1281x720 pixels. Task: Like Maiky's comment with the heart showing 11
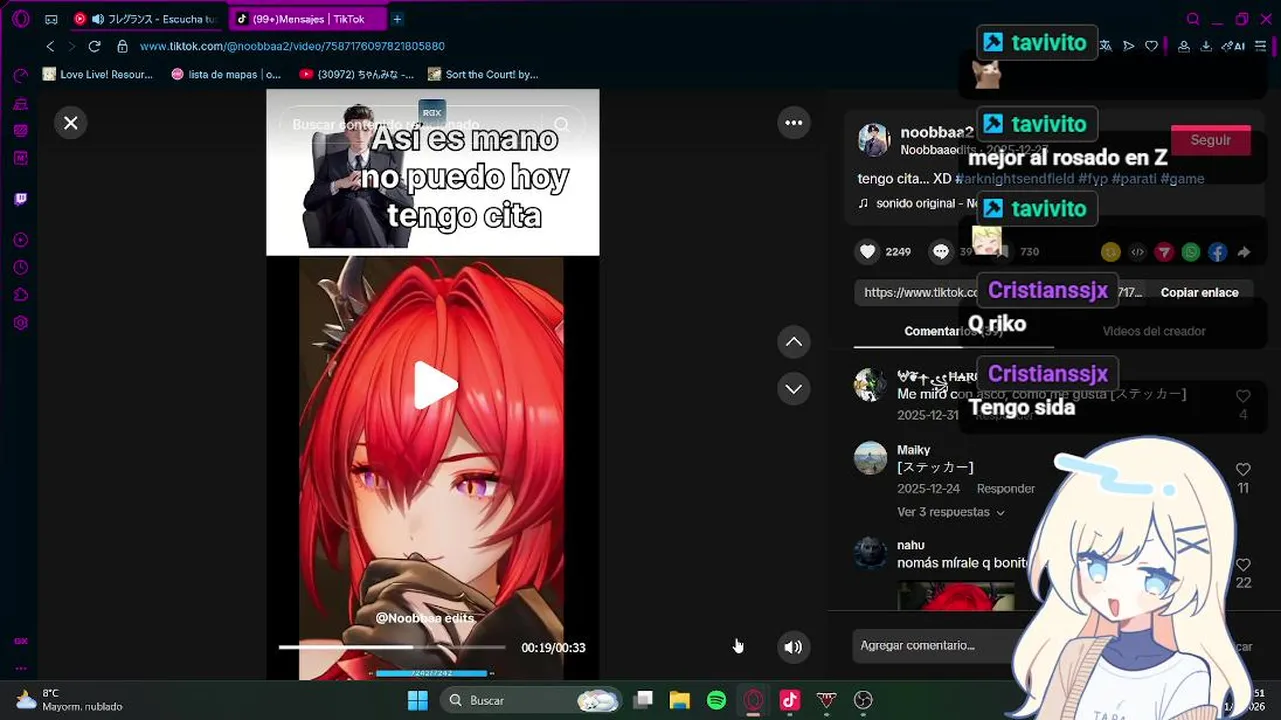[1243, 470]
